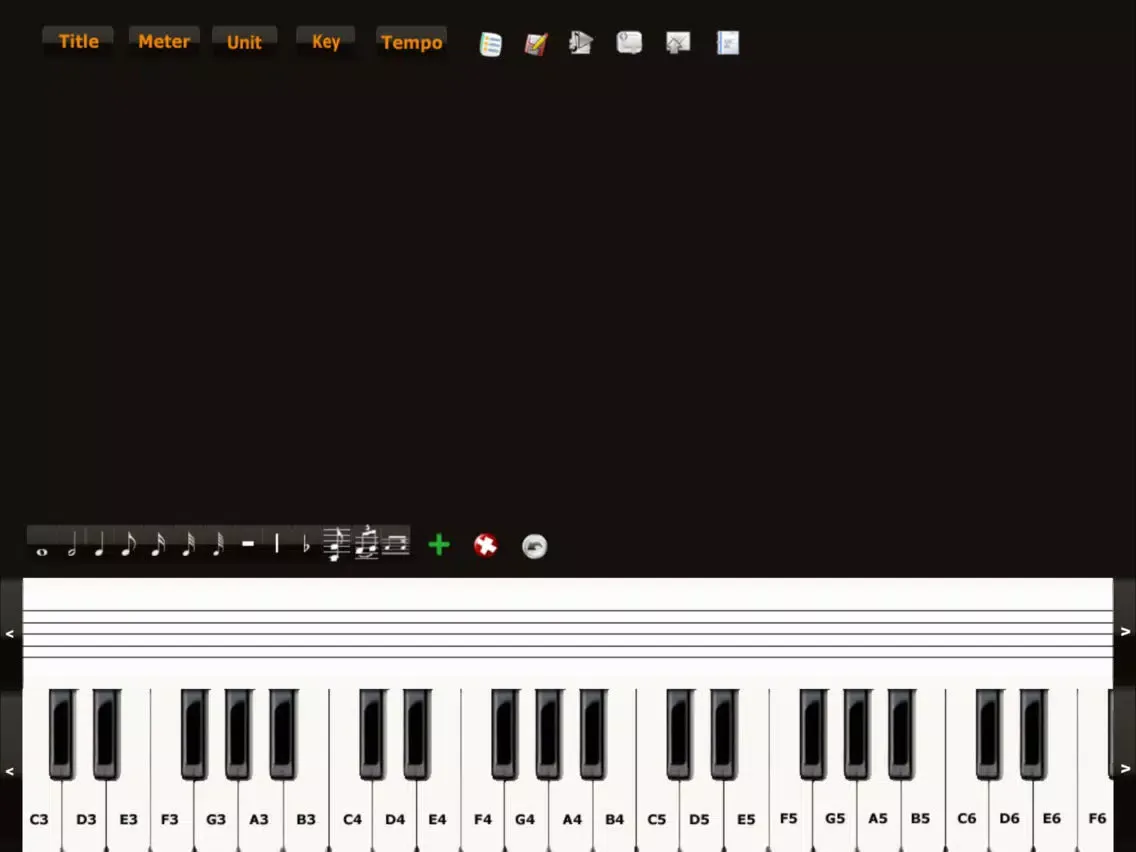The height and width of the screenshot is (852, 1136).
Task: Tap the A5 piano key
Action: 878,819
